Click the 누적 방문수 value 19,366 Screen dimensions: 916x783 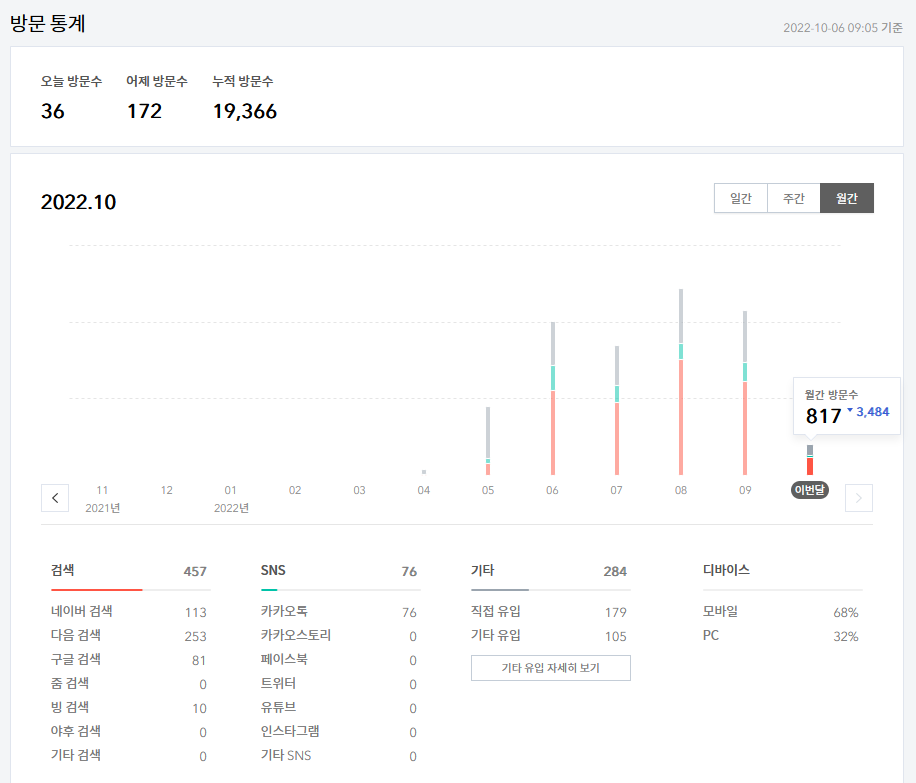[x=245, y=111]
